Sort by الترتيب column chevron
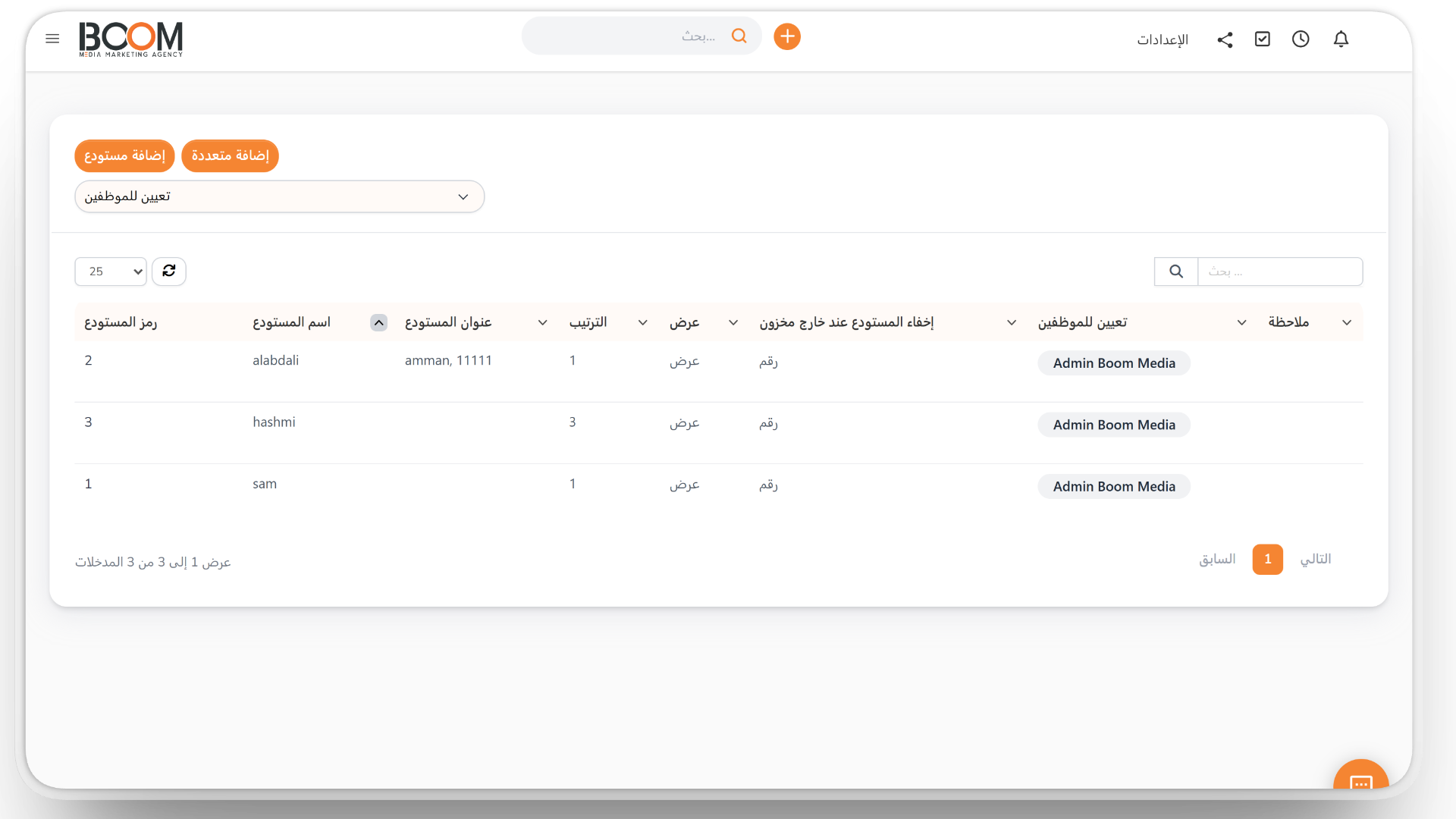Image resolution: width=1456 pixels, height=819 pixels. 643,322
